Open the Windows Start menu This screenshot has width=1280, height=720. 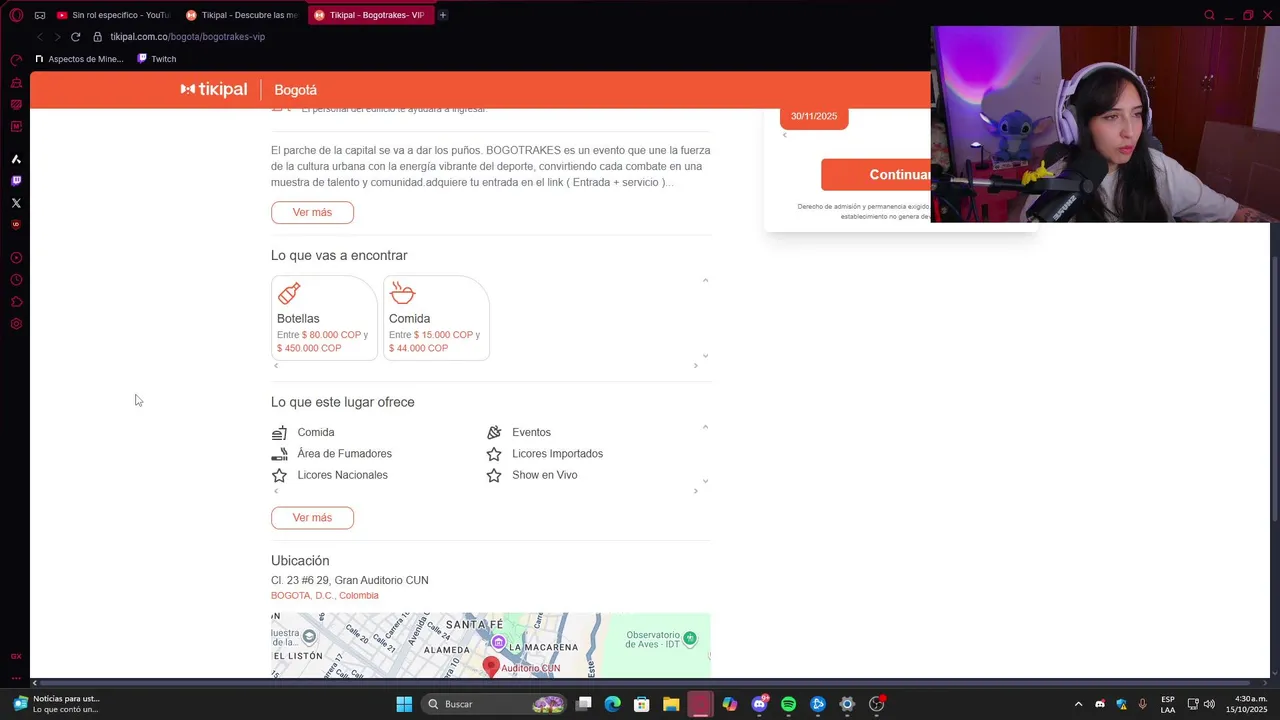(x=404, y=704)
